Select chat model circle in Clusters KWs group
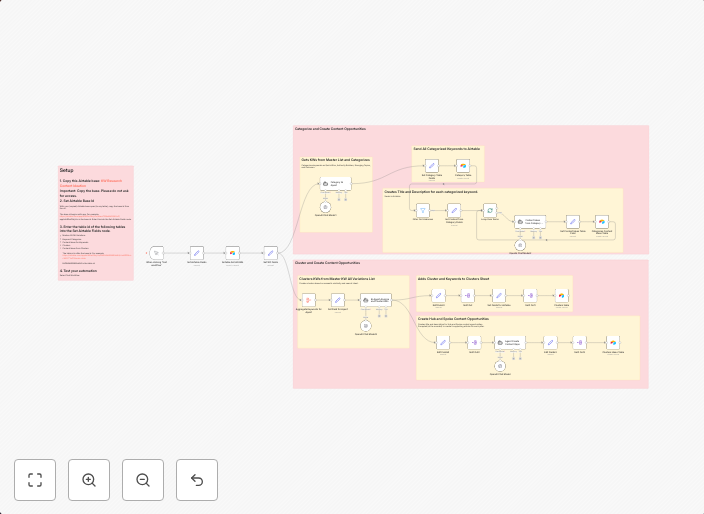The image size is (704, 514). (366, 326)
